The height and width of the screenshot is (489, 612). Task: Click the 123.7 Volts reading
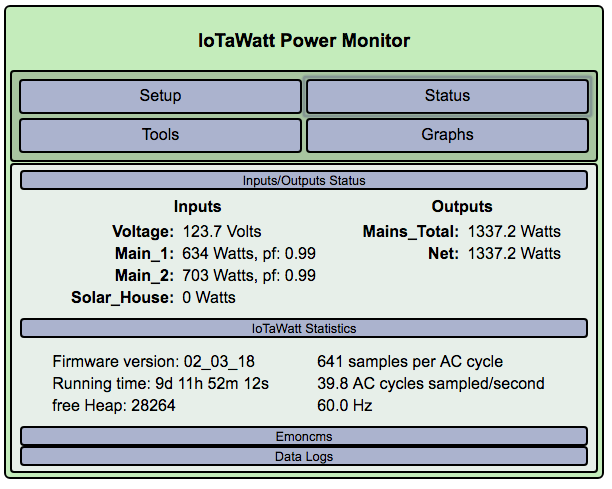pos(222,231)
